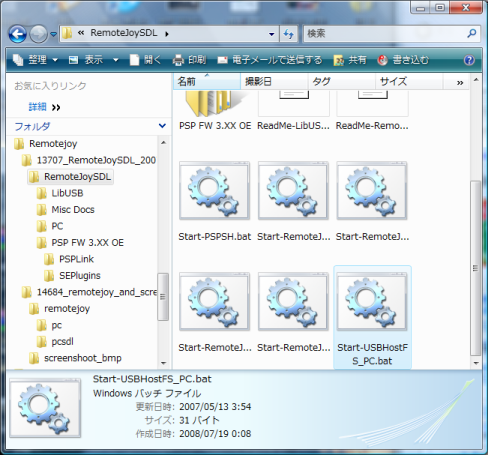Select the pcsdl folder in tree
Screen dimensions: 488x455
tap(55, 342)
